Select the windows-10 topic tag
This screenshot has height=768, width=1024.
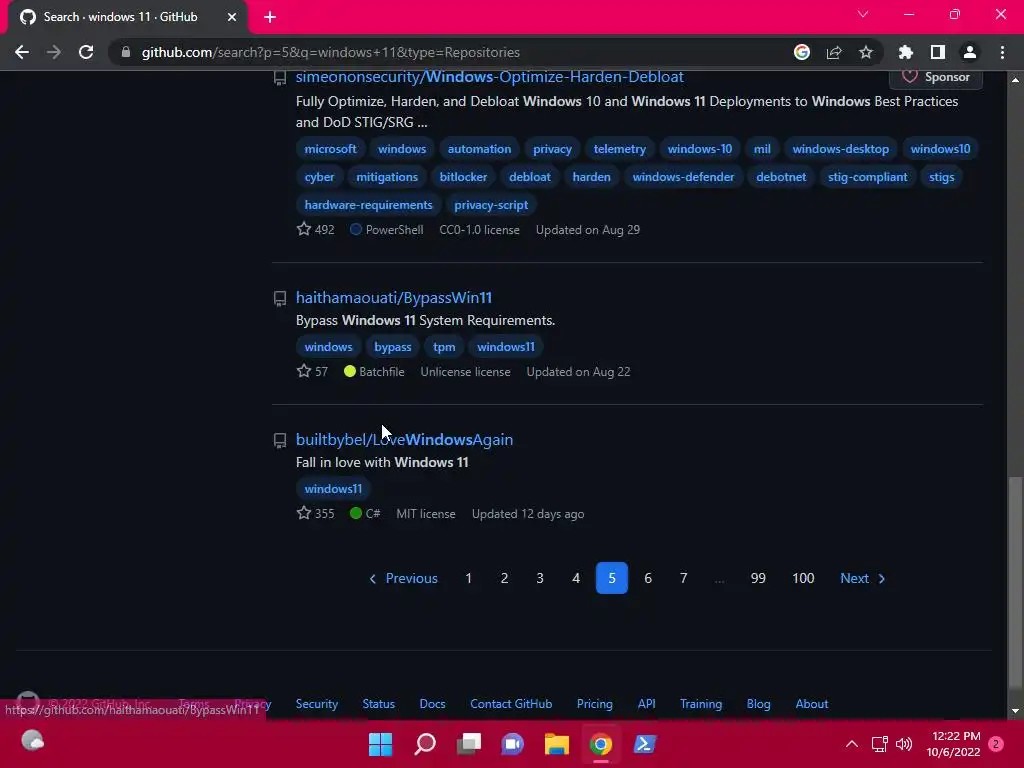click(699, 149)
